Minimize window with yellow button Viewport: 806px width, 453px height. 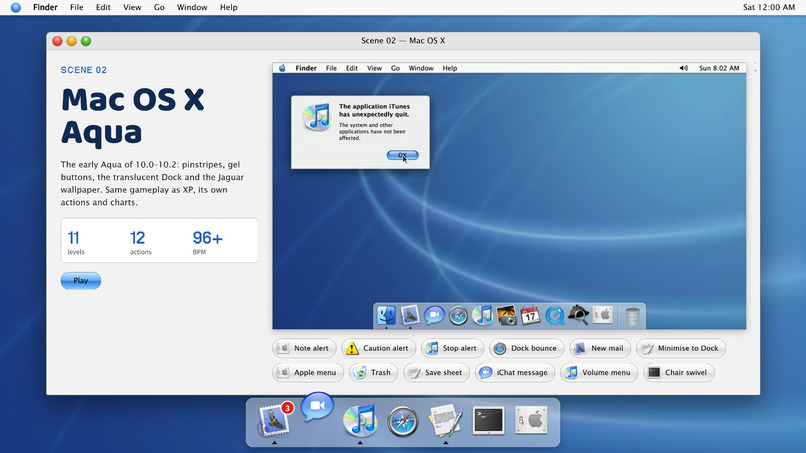71,41
